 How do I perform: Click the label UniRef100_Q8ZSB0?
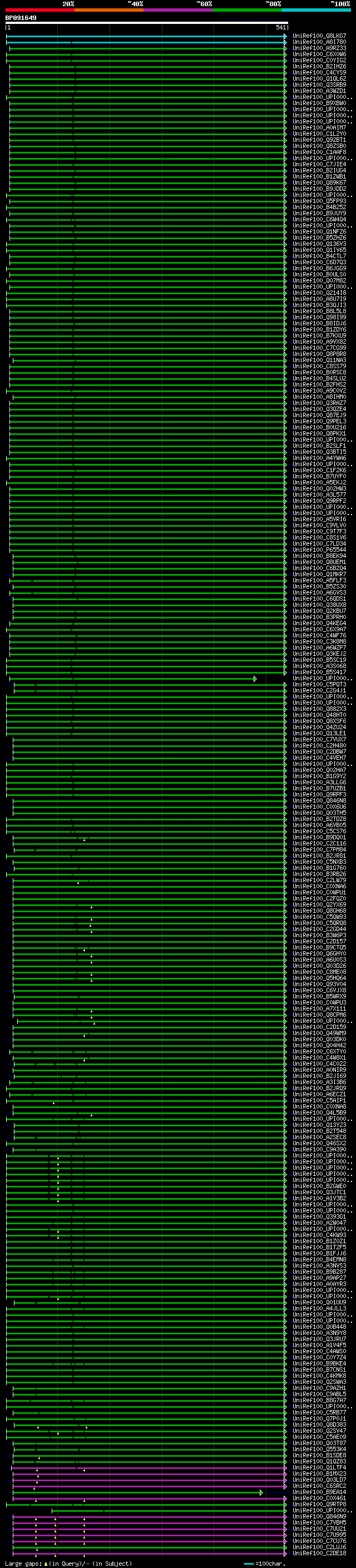click(319, 146)
